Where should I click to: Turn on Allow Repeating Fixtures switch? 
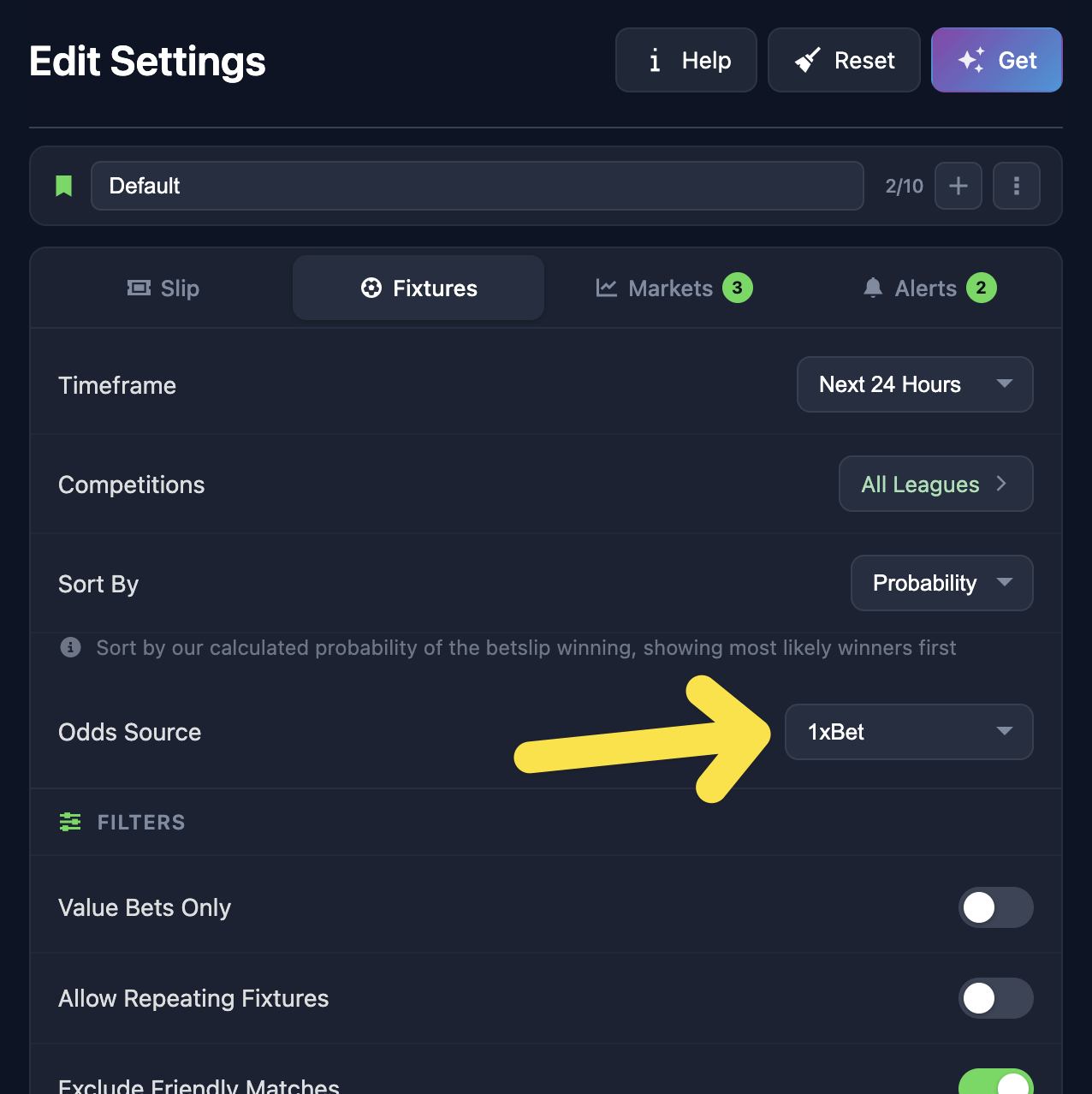point(995,998)
